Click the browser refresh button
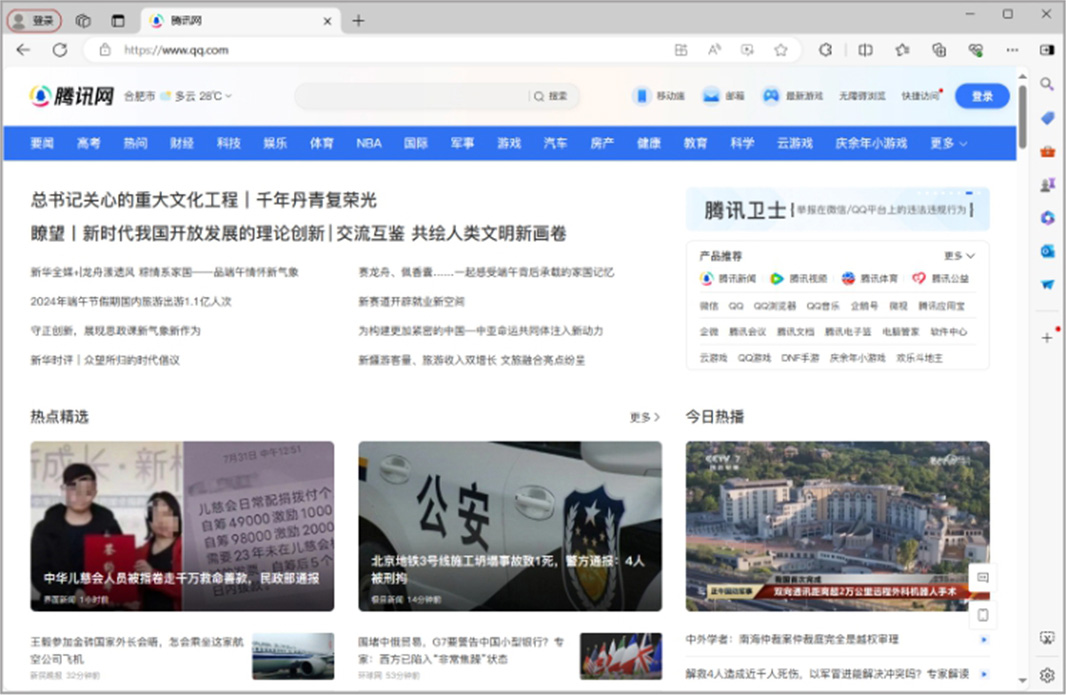 point(60,50)
